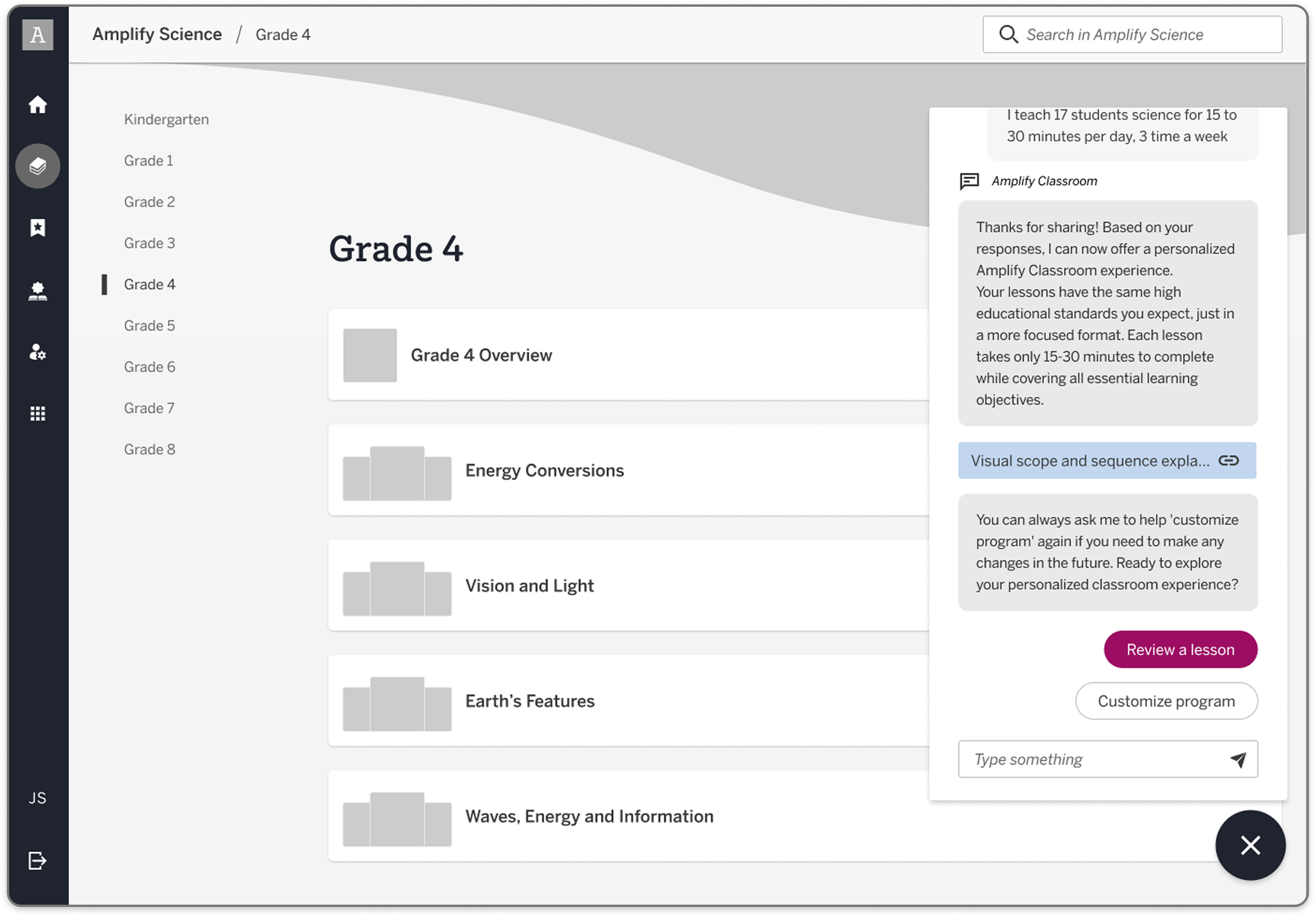Click the Amplify Classroom chat bubble icon

(x=969, y=181)
